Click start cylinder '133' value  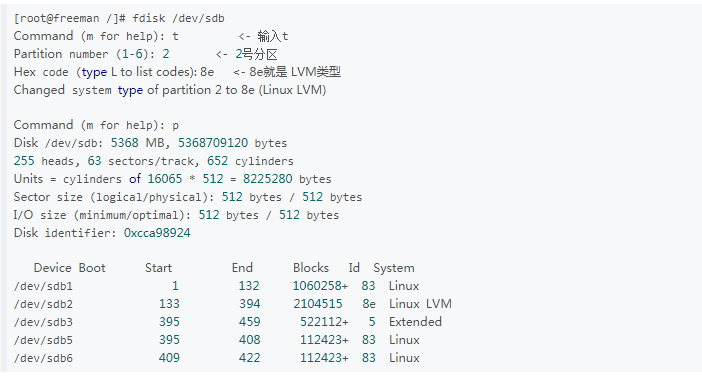169,303
